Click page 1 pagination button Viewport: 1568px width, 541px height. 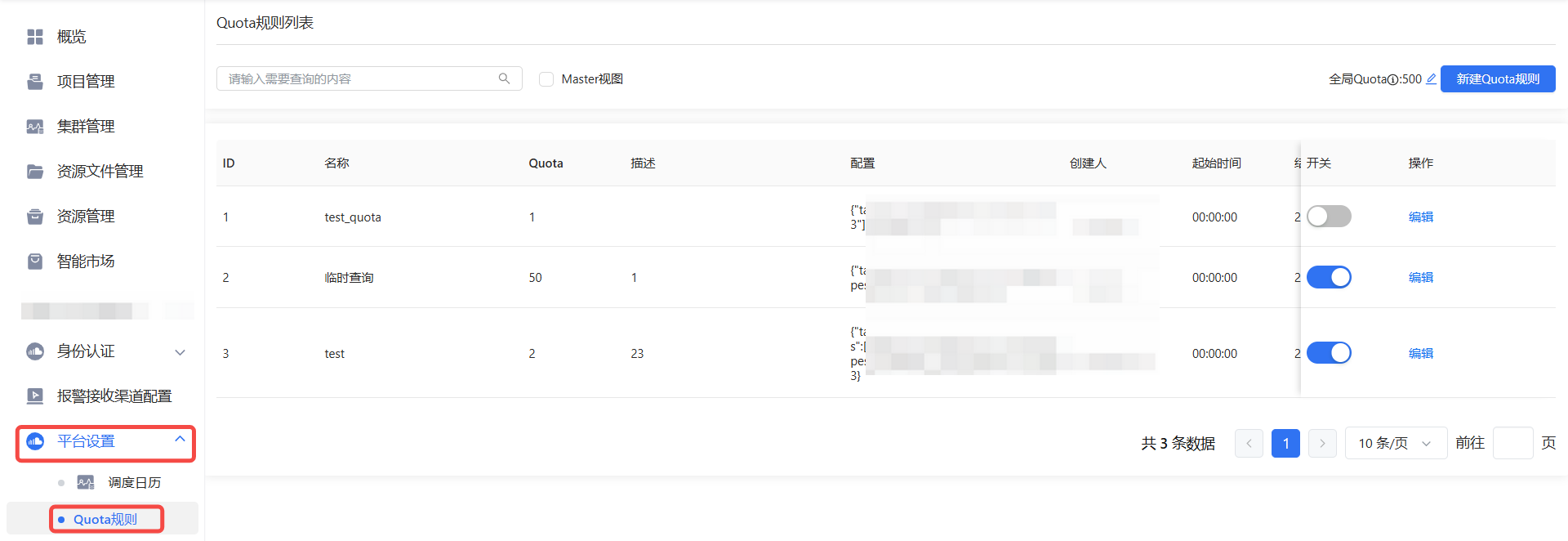[1285, 443]
